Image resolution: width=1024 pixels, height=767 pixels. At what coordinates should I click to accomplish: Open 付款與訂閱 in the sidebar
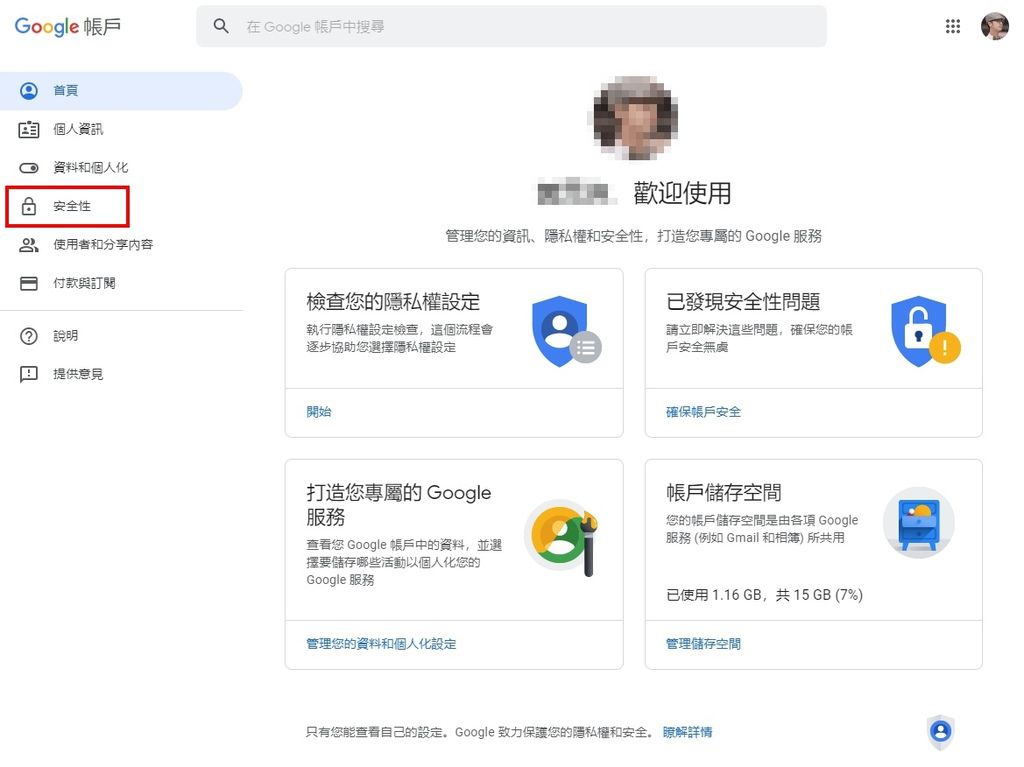point(121,283)
